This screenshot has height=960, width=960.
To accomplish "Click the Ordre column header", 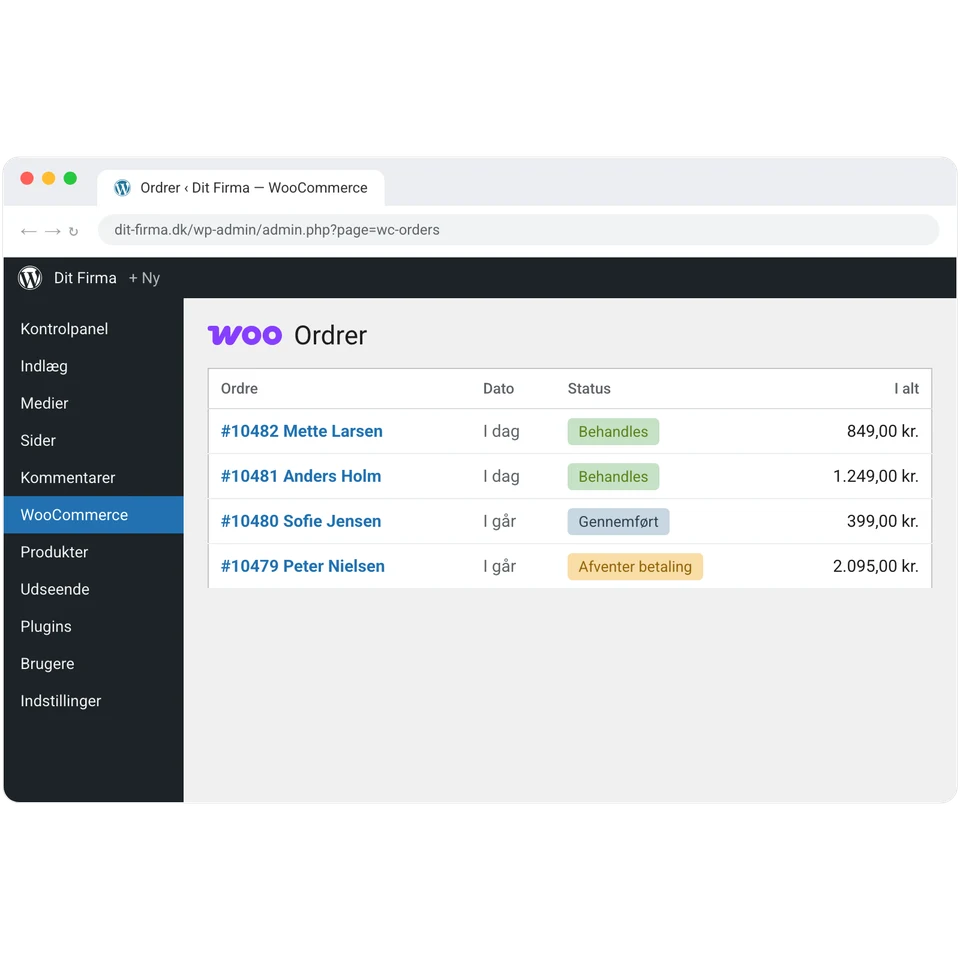I will tap(239, 389).
